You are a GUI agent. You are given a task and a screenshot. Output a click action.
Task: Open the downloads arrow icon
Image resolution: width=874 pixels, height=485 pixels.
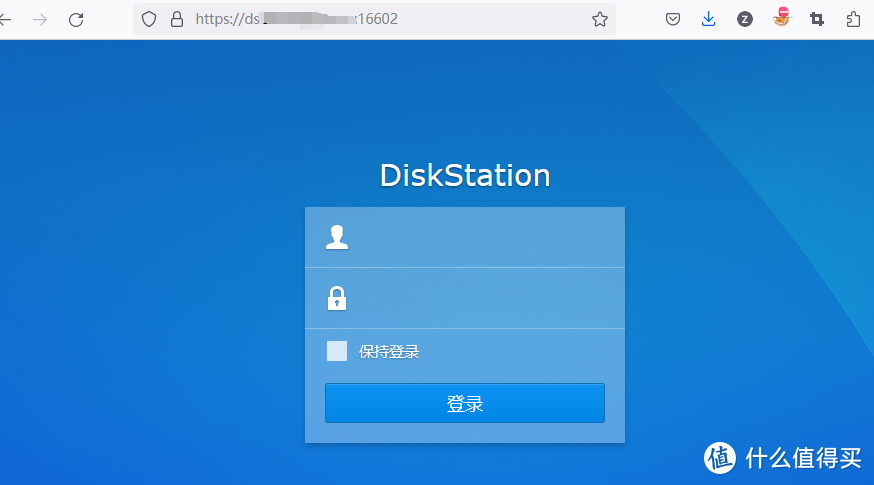pos(708,19)
